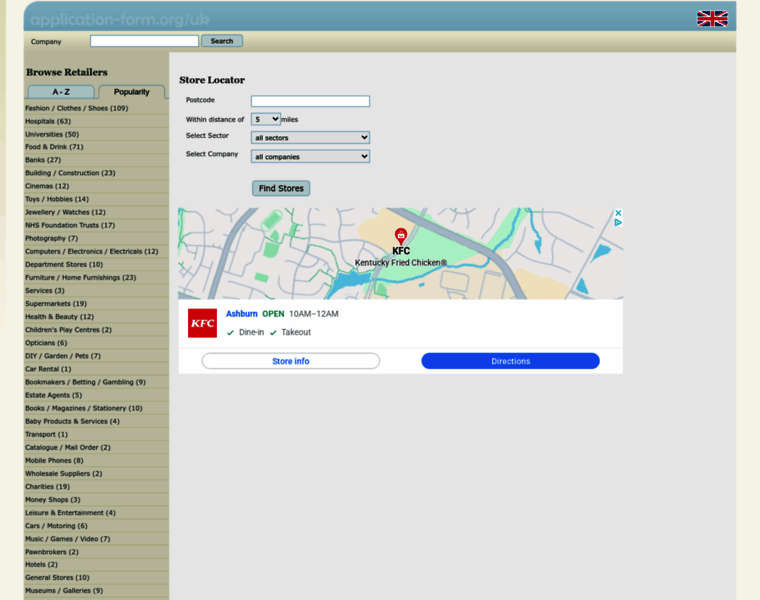Close the KFC ad with X icon
The width and height of the screenshot is (760, 600).
pos(618,213)
